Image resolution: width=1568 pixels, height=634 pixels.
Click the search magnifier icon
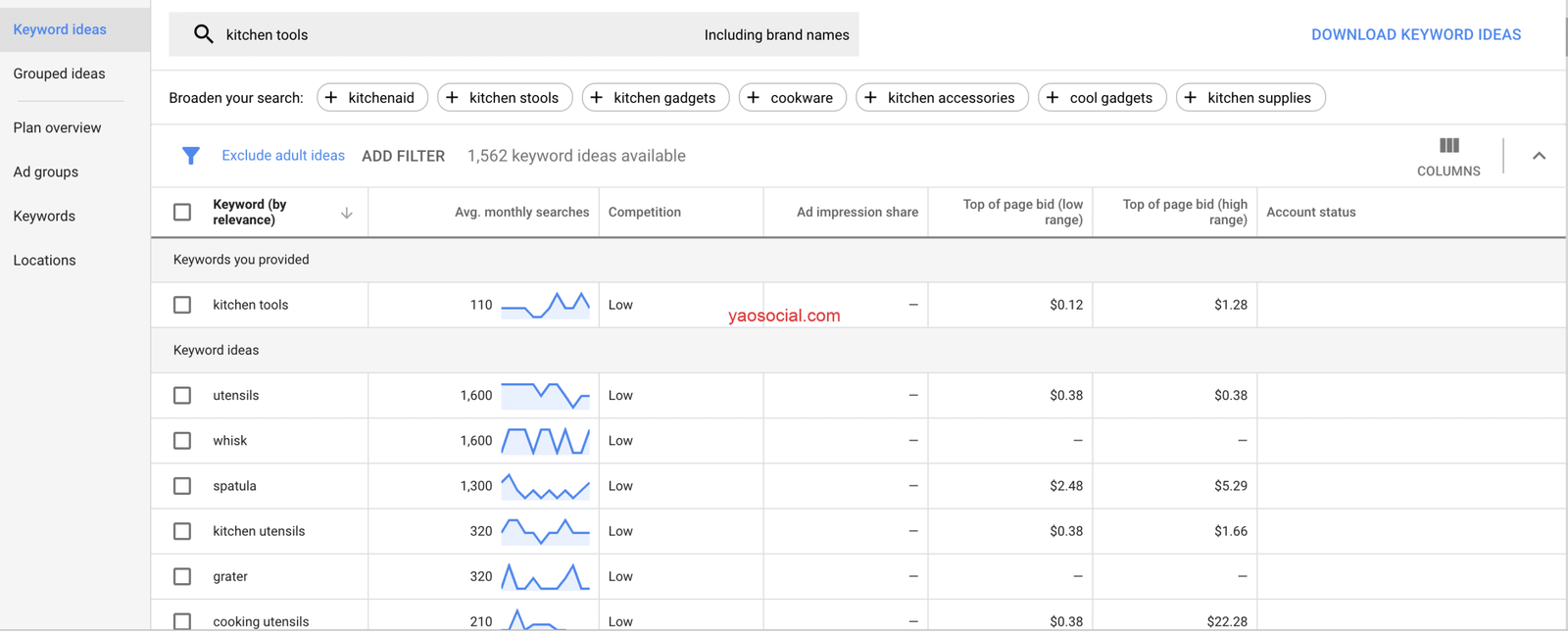[x=203, y=34]
